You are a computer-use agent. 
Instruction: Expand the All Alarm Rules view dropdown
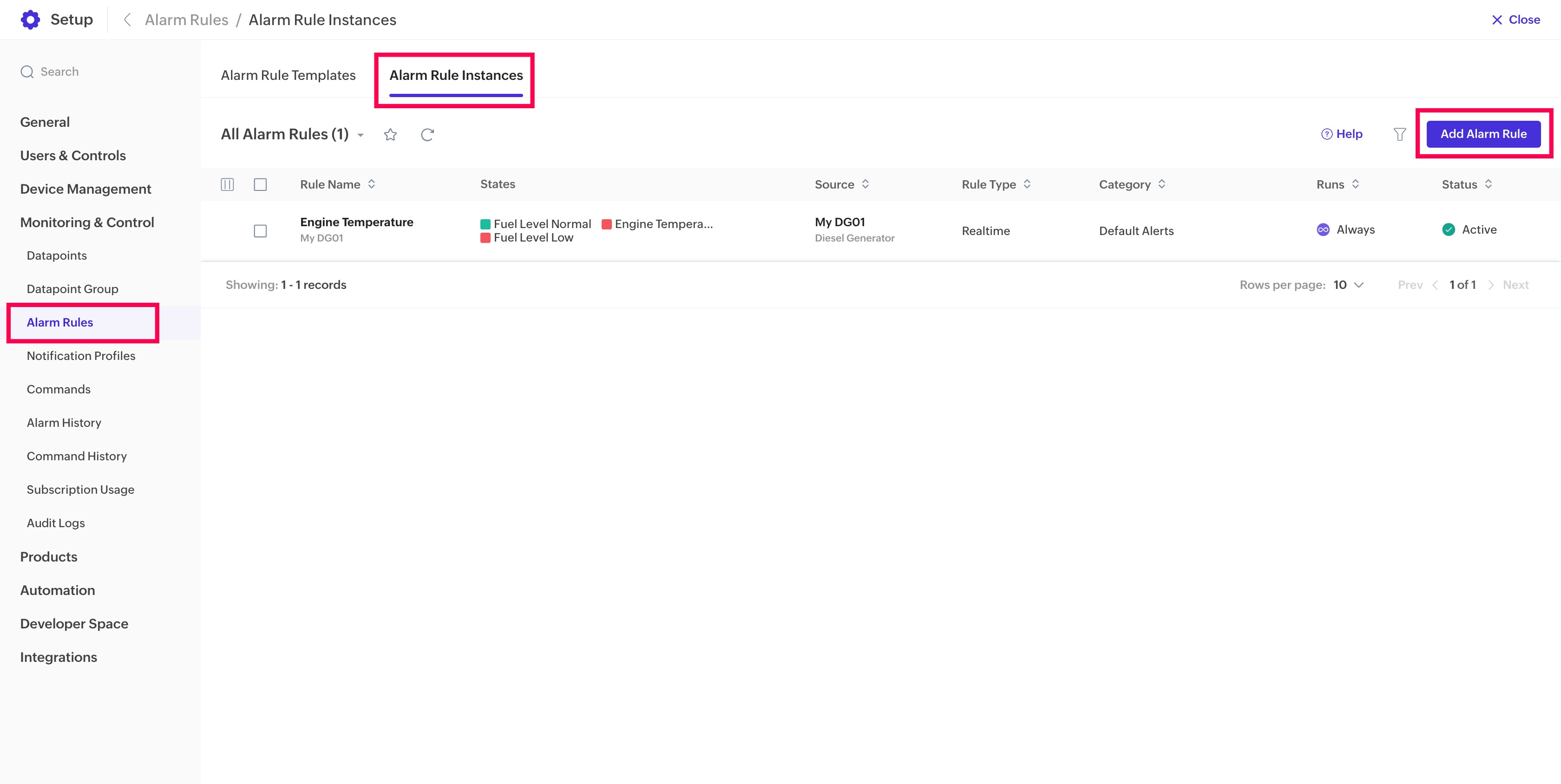(x=361, y=135)
